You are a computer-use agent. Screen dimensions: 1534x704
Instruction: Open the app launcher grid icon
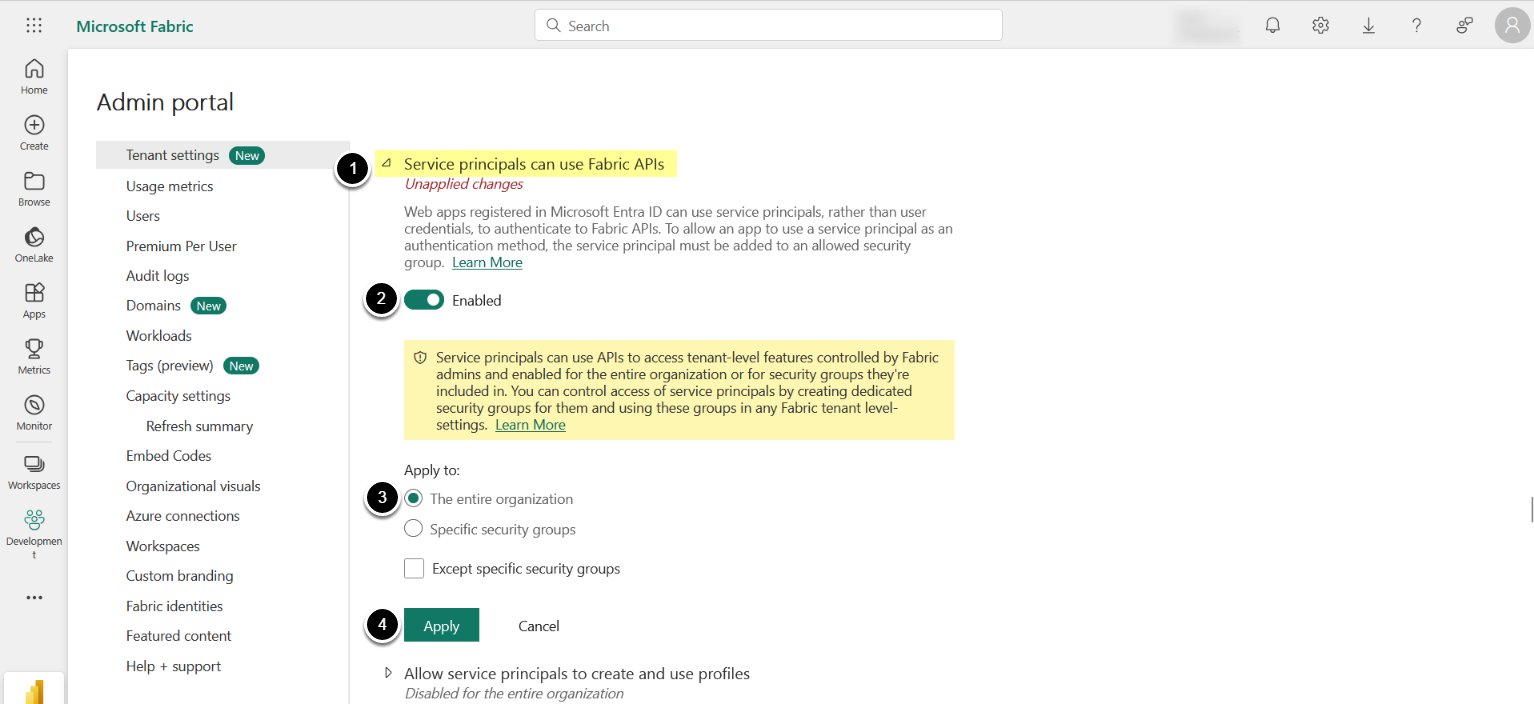[34, 26]
